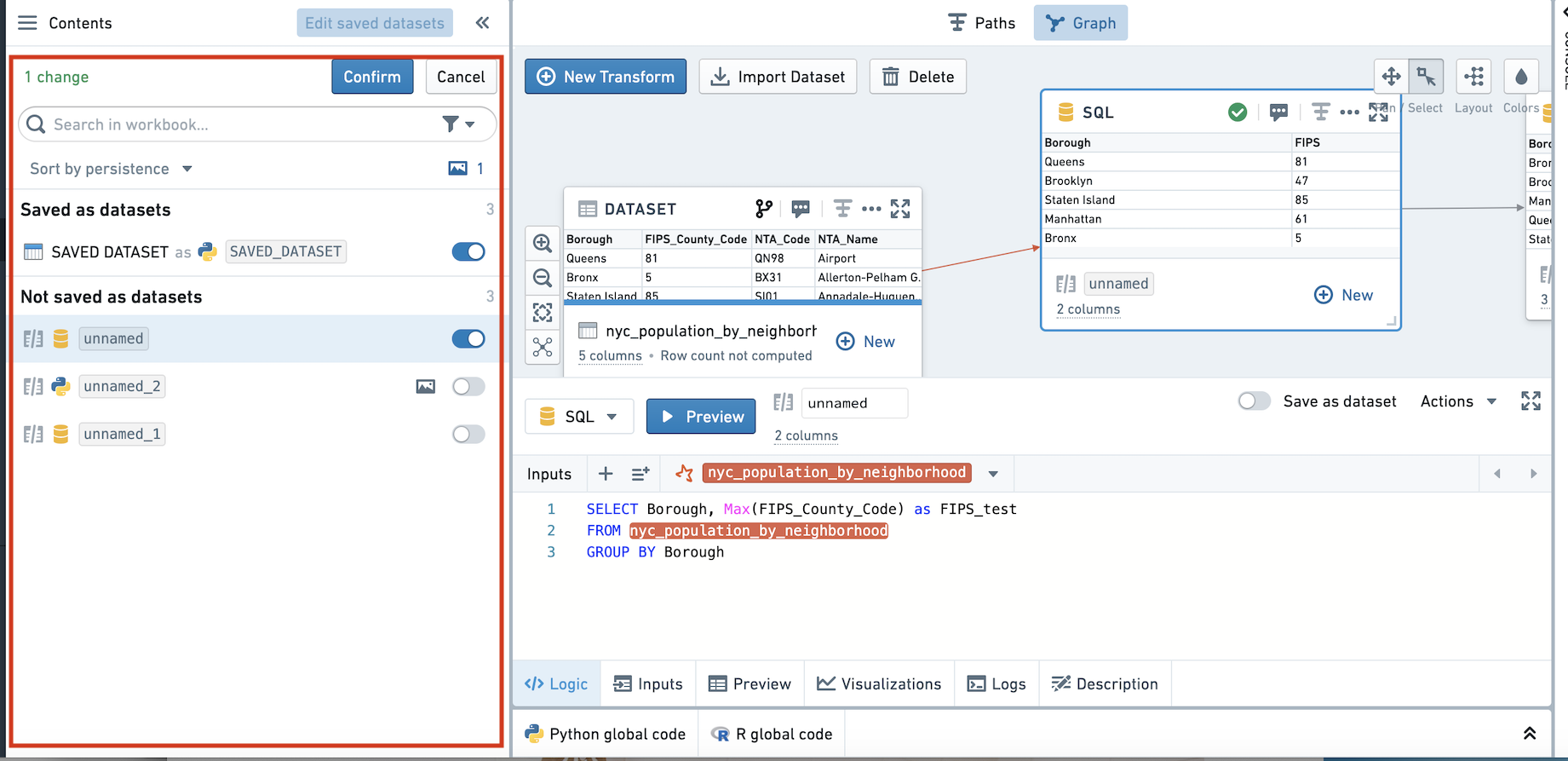Turn on Save as dataset toggle
This screenshot has height=761, width=1568.
click(1255, 401)
